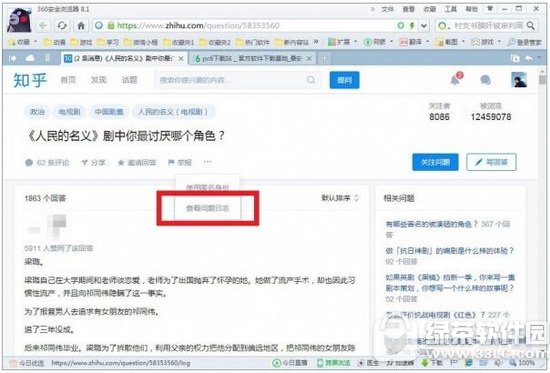
Task: Open the Zhihu messages chat bubble icon
Action: (485, 80)
